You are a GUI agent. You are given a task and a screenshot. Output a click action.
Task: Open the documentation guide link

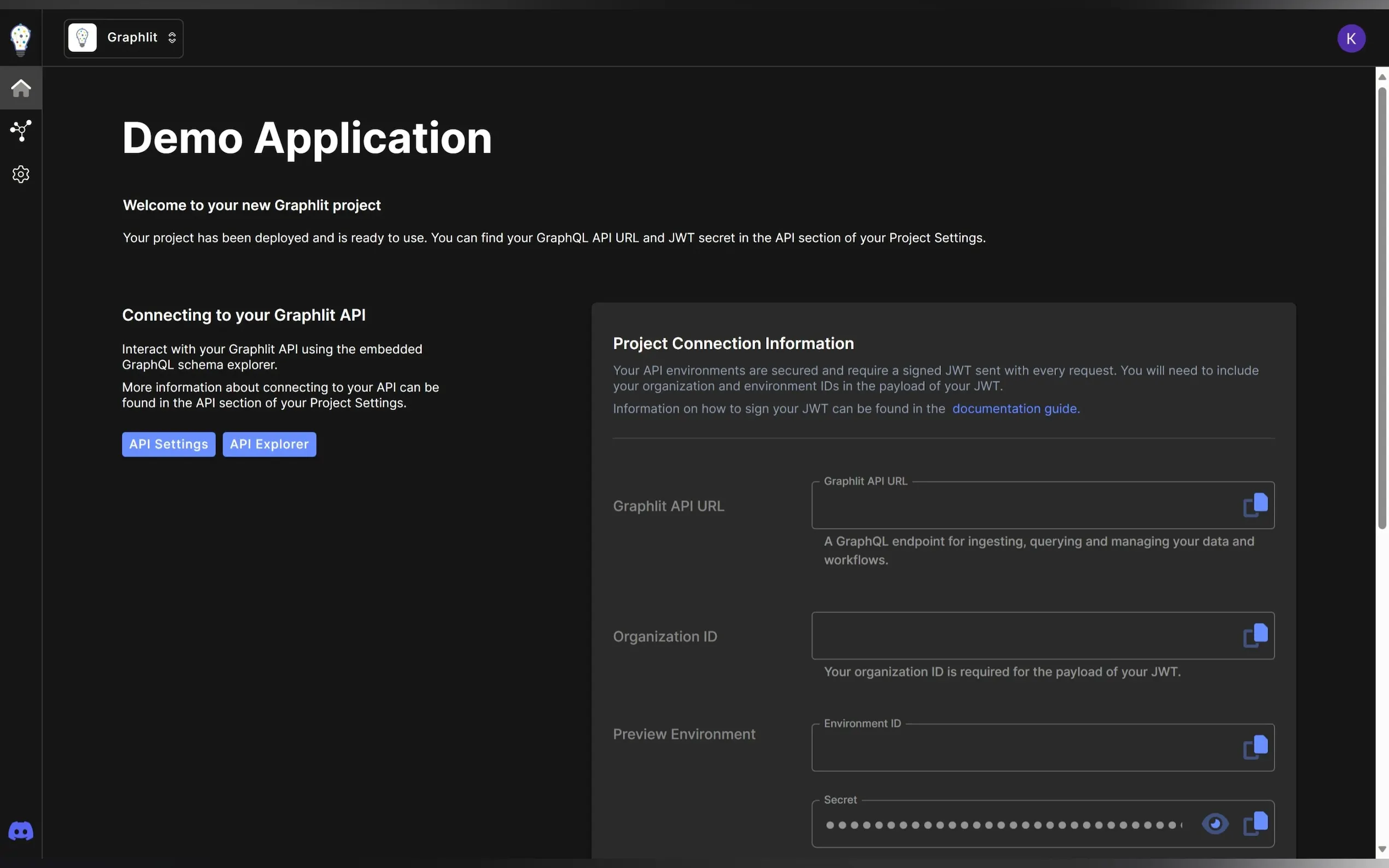[1015, 409]
